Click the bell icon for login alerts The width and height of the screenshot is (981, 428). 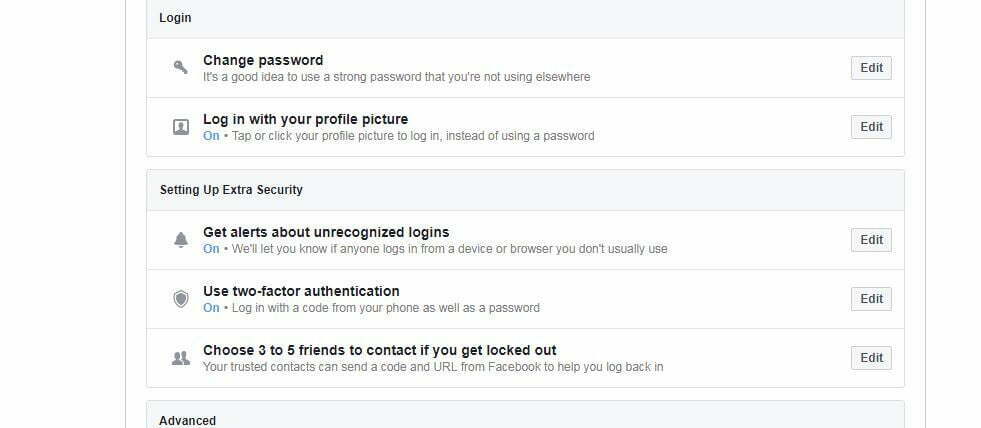pos(181,240)
